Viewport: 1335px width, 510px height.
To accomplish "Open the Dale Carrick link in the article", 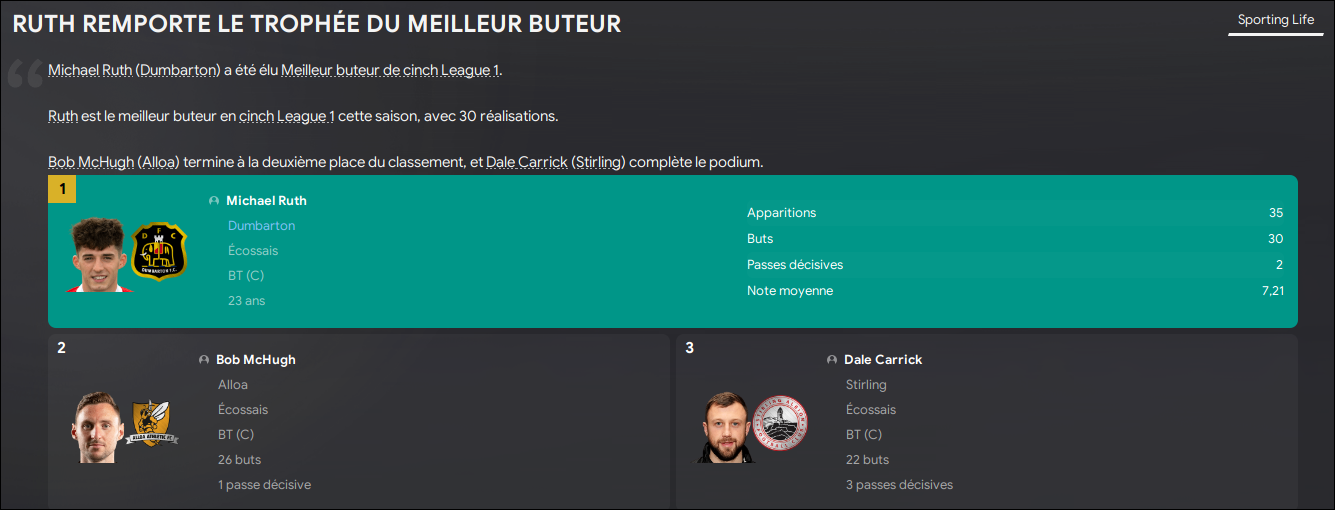I will pos(527,162).
